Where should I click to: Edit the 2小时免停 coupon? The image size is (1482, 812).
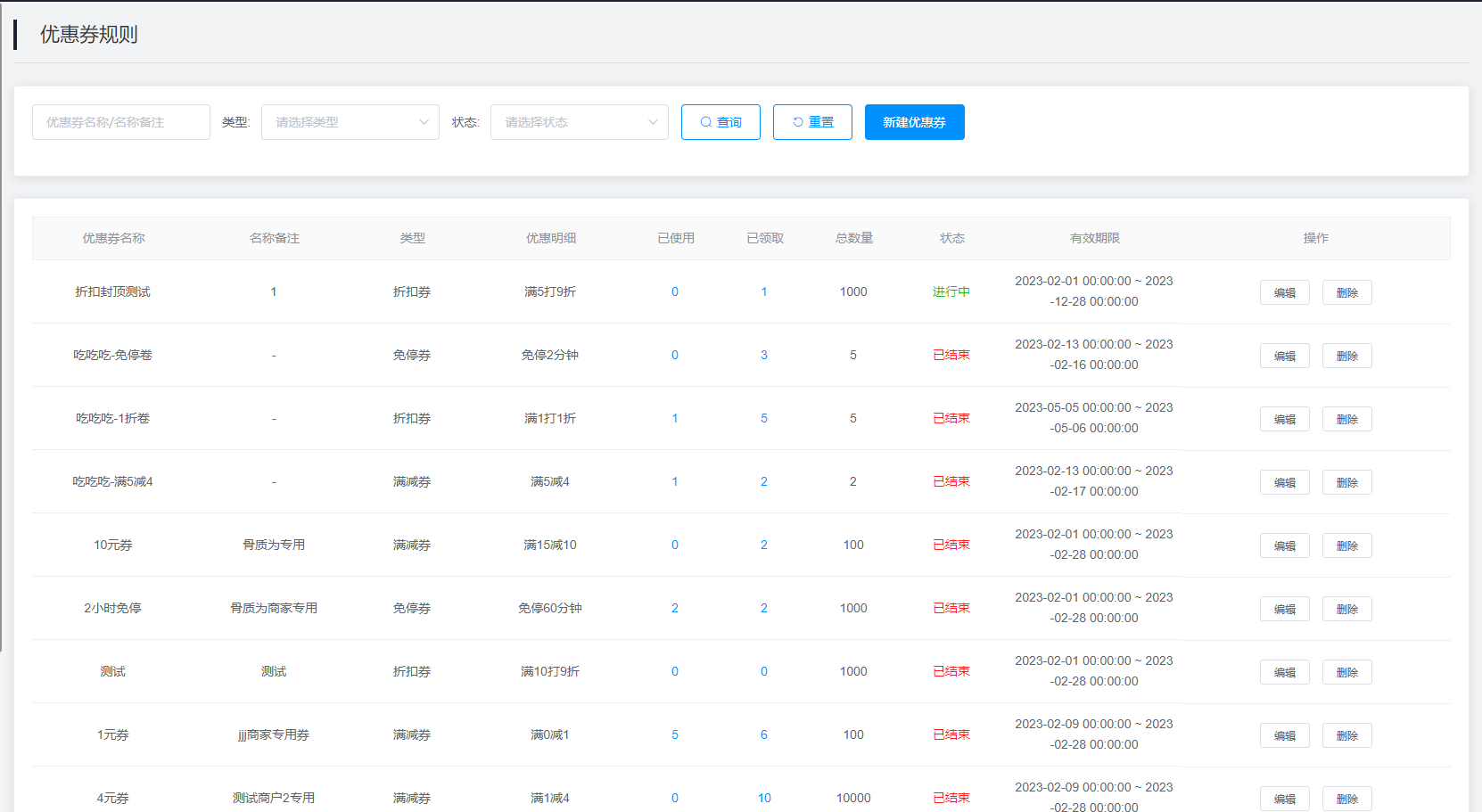[x=1284, y=609]
